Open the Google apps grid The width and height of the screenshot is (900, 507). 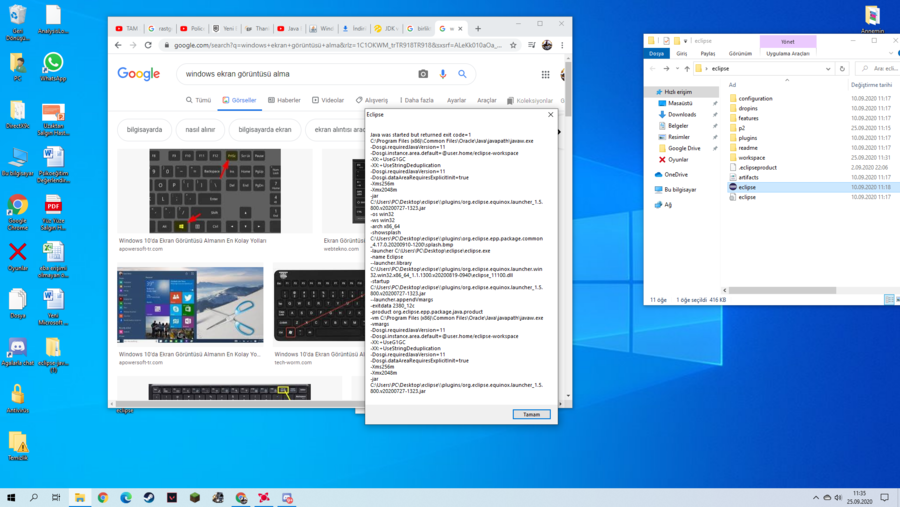(x=545, y=74)
